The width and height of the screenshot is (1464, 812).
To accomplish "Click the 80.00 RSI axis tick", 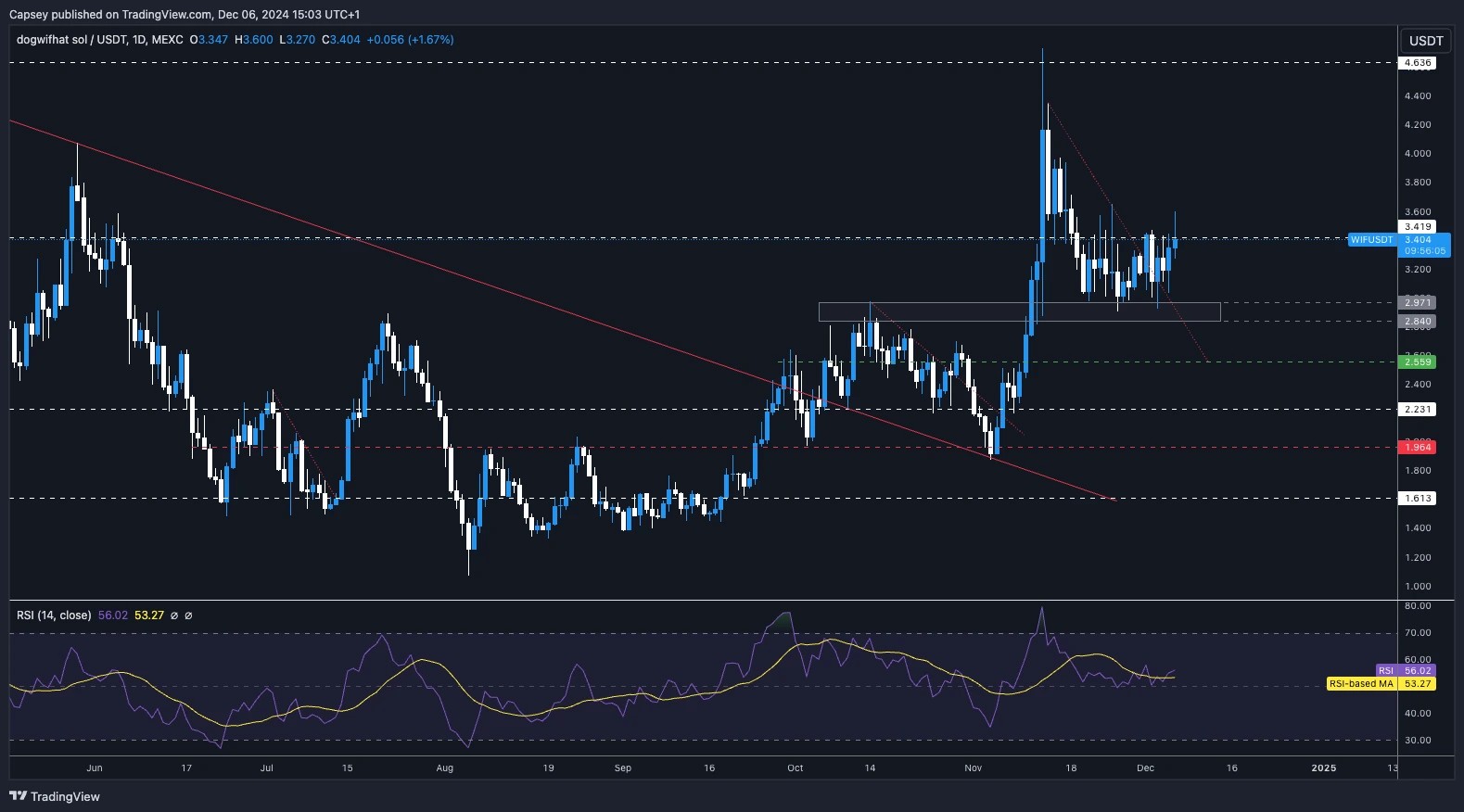I will pos(1418,606).
